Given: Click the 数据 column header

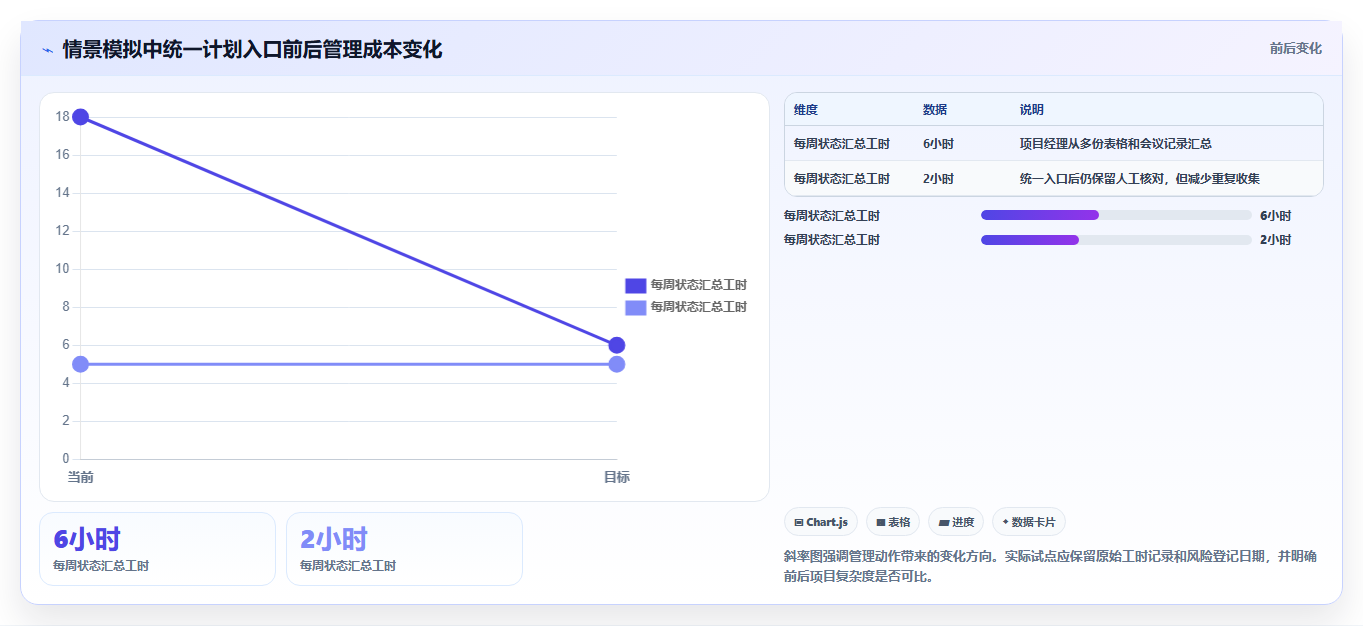Looking at the screenshot, I should tap(935, 110).
